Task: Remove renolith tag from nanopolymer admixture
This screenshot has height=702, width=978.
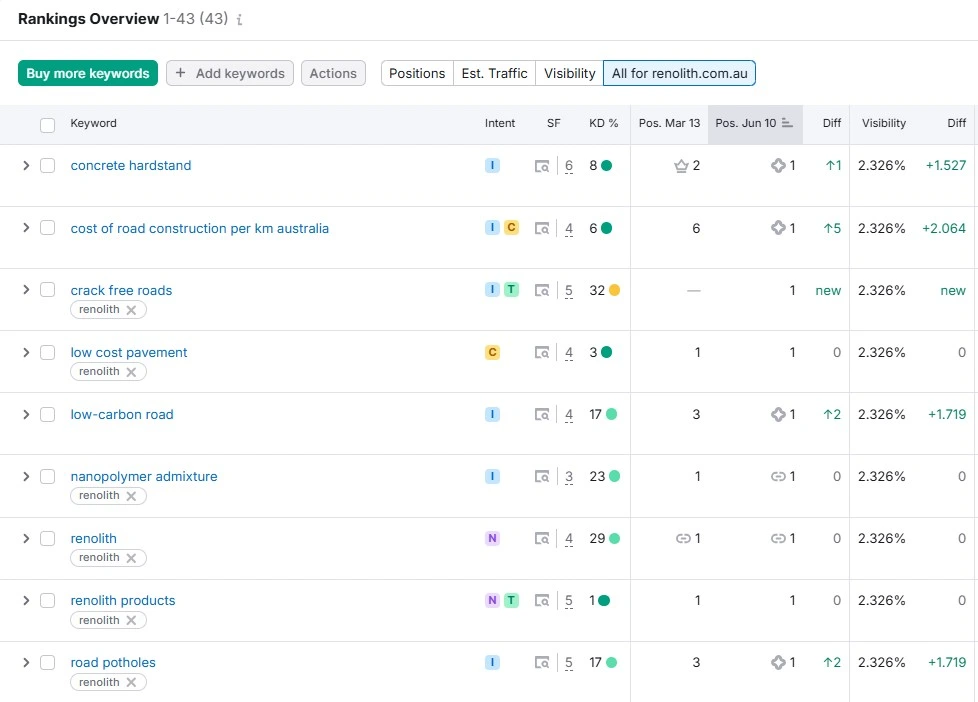Action: click(131, 496)
